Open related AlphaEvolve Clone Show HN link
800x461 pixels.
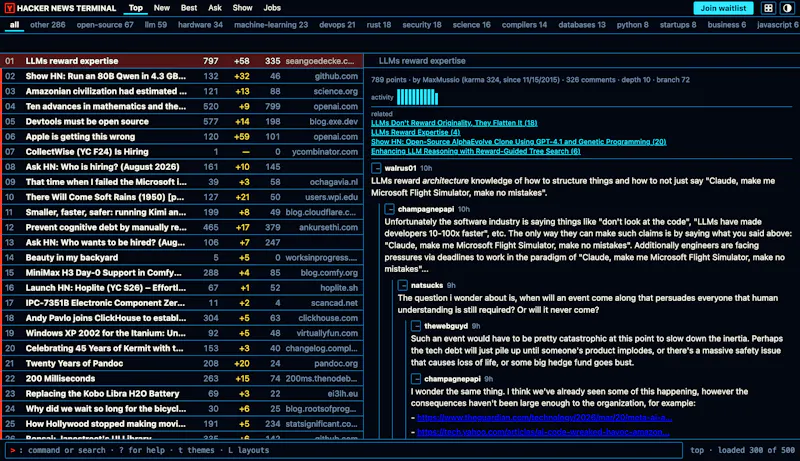pos(518,142)
